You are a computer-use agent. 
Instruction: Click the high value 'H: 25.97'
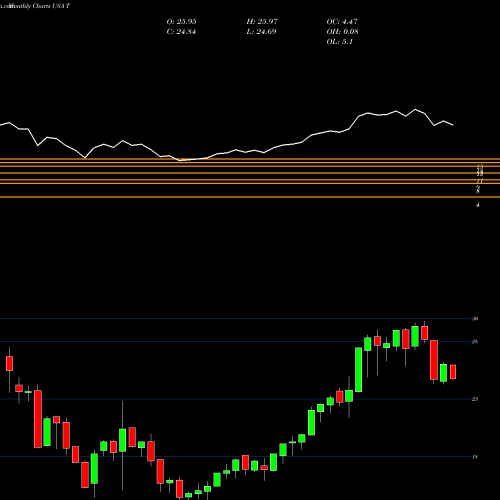pos(262,22)
